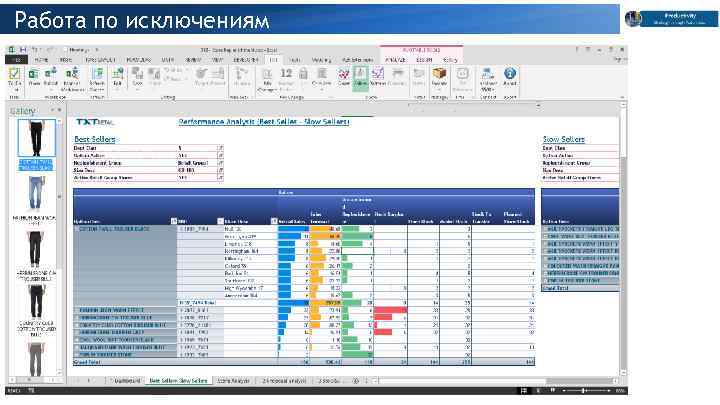This screenshot has height=405, width=720.
Task: Switch to the ANALYZE ribbon tab
Action: (395, 60)
